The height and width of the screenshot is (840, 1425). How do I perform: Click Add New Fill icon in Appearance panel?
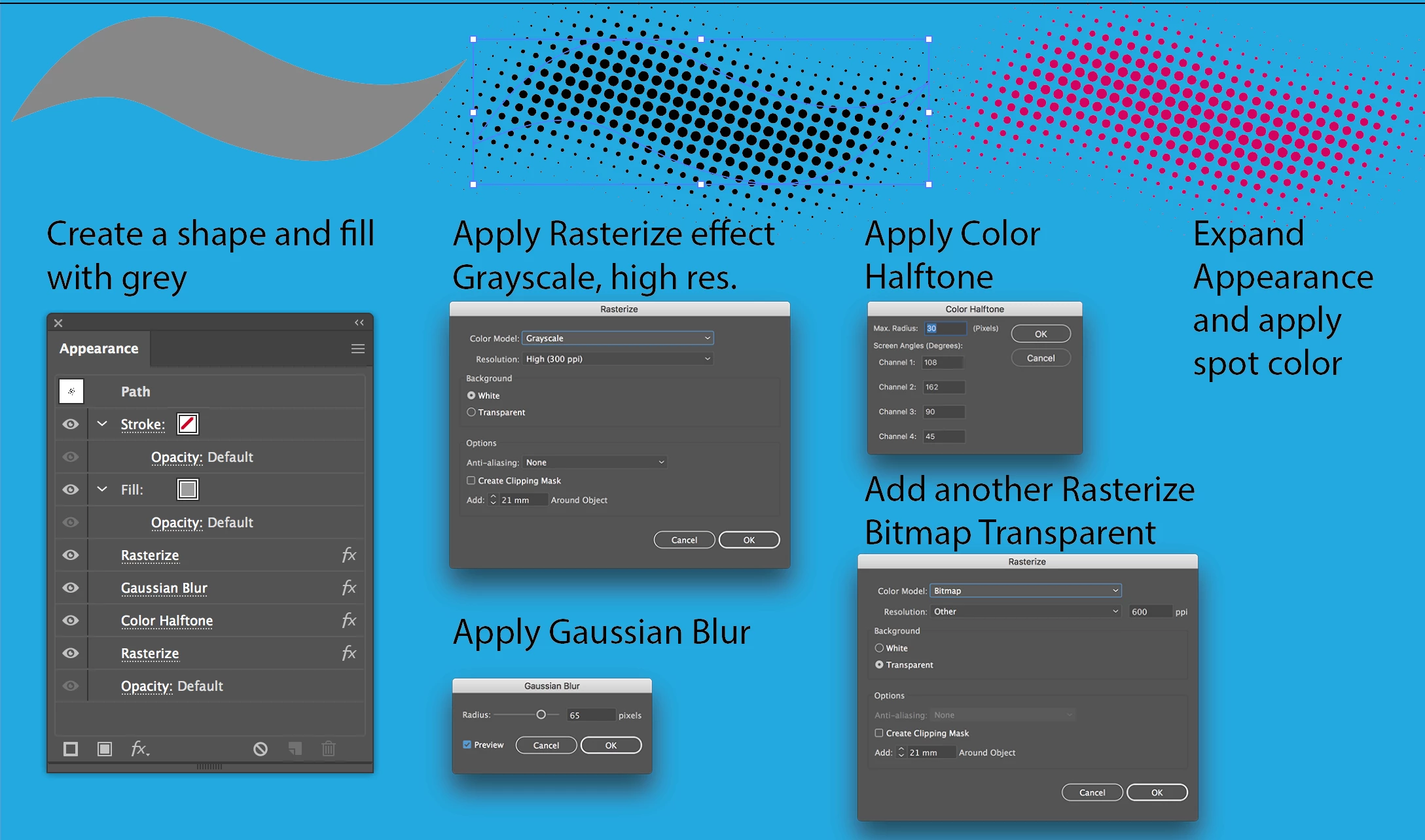click(105, 749)
